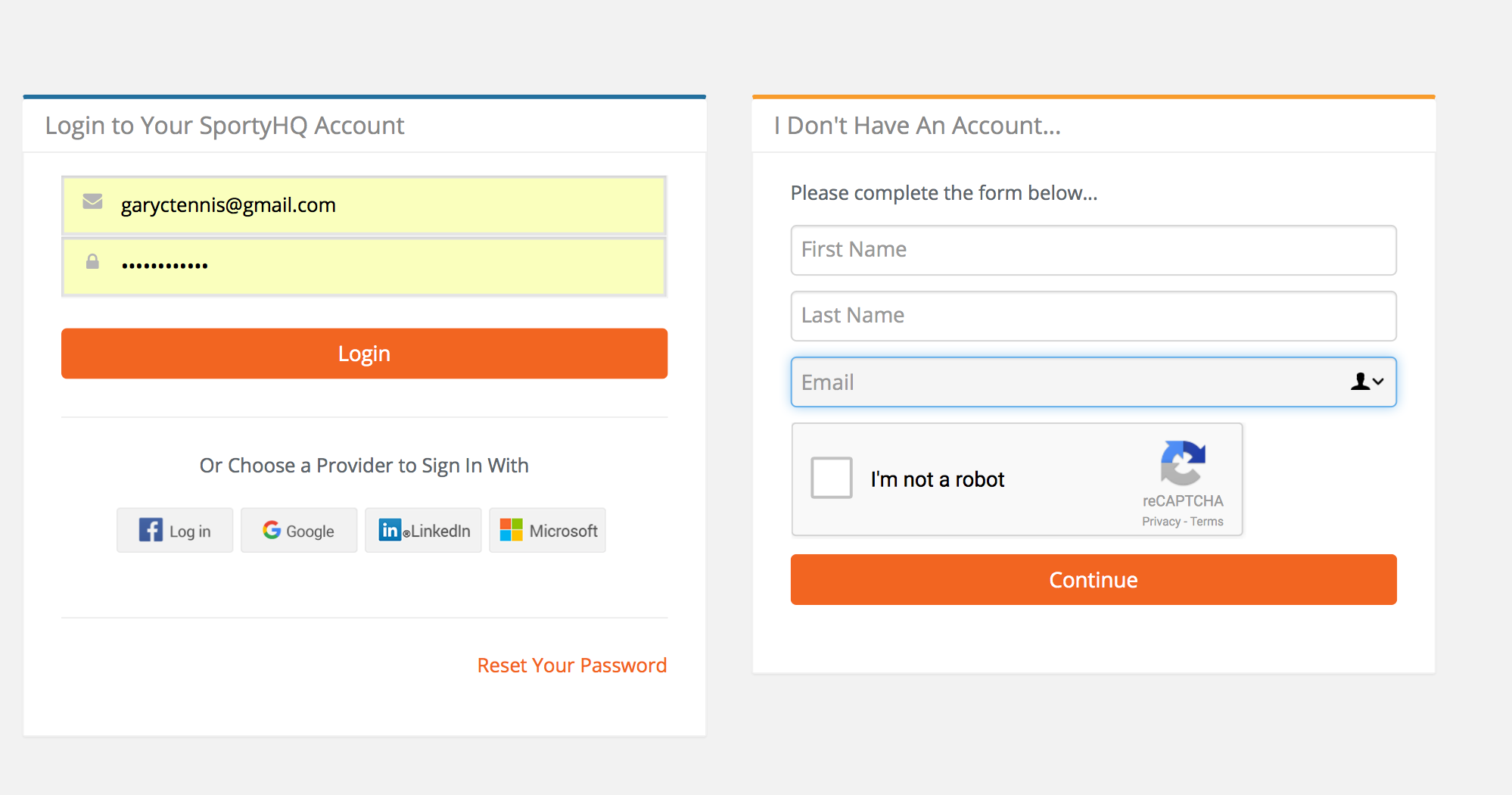Viewport: 1512px width, 795px height.
Task: Sign in with the Microsoft provider button
Action: coord(547,531)
